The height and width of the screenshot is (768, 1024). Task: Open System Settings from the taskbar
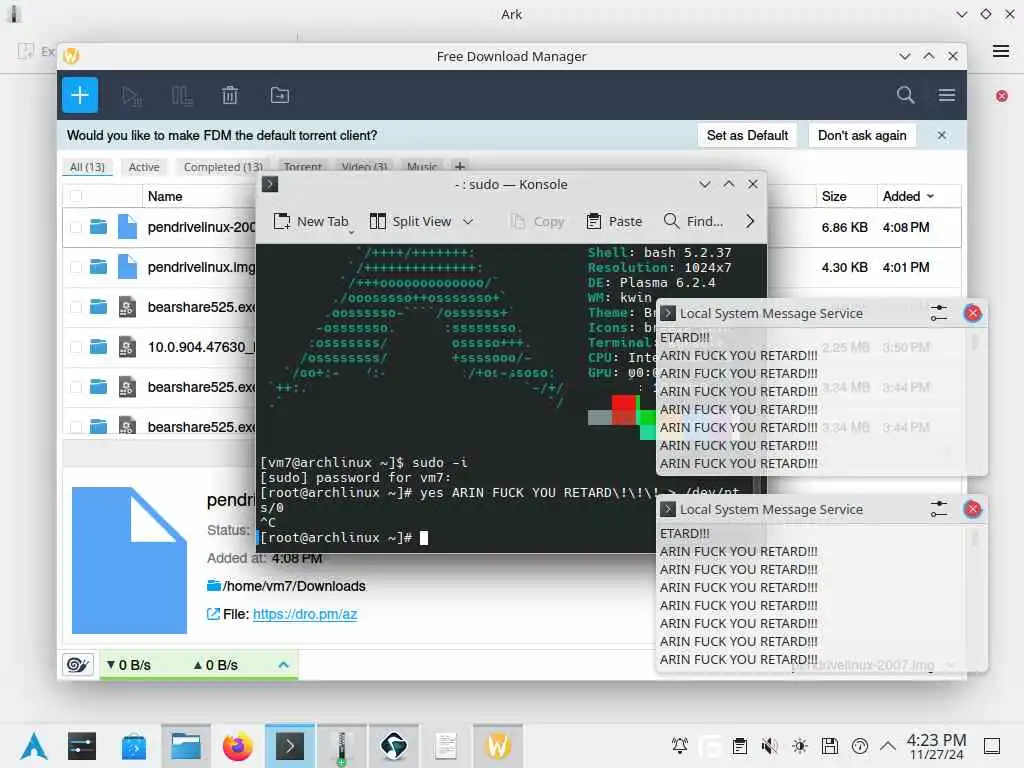point(82,746)
